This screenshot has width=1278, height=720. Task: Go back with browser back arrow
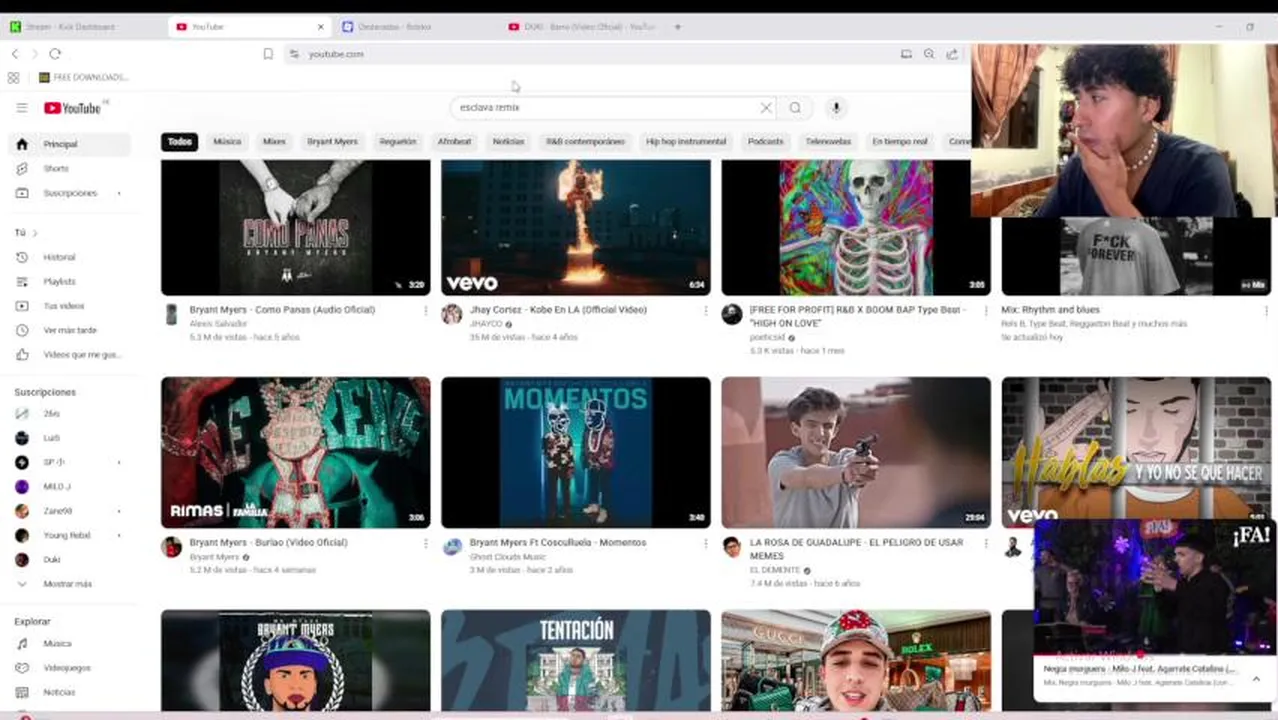(x=15, y=54)
